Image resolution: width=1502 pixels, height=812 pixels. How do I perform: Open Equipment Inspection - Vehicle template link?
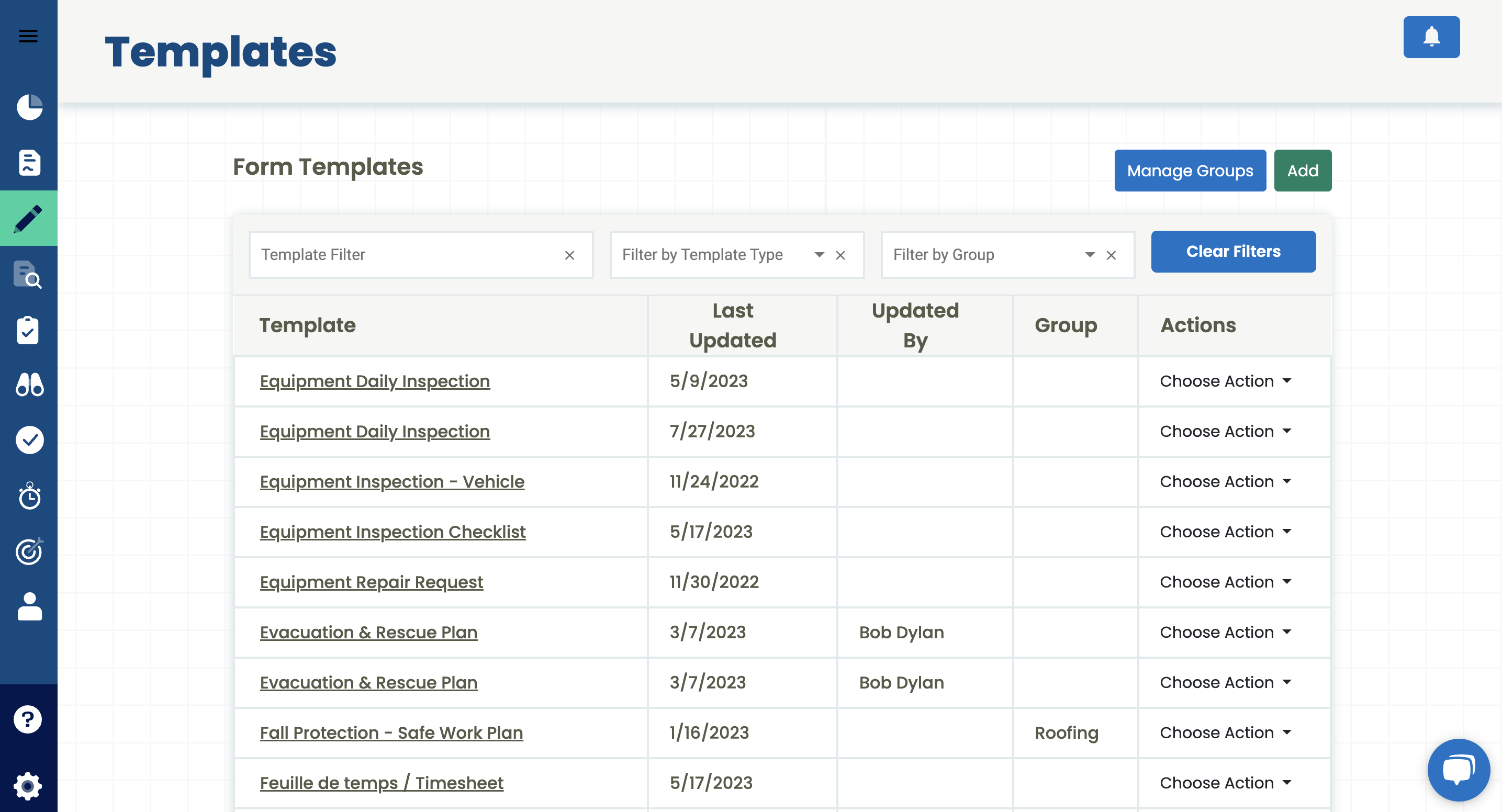pyautogui.click(x=392, y=481)
